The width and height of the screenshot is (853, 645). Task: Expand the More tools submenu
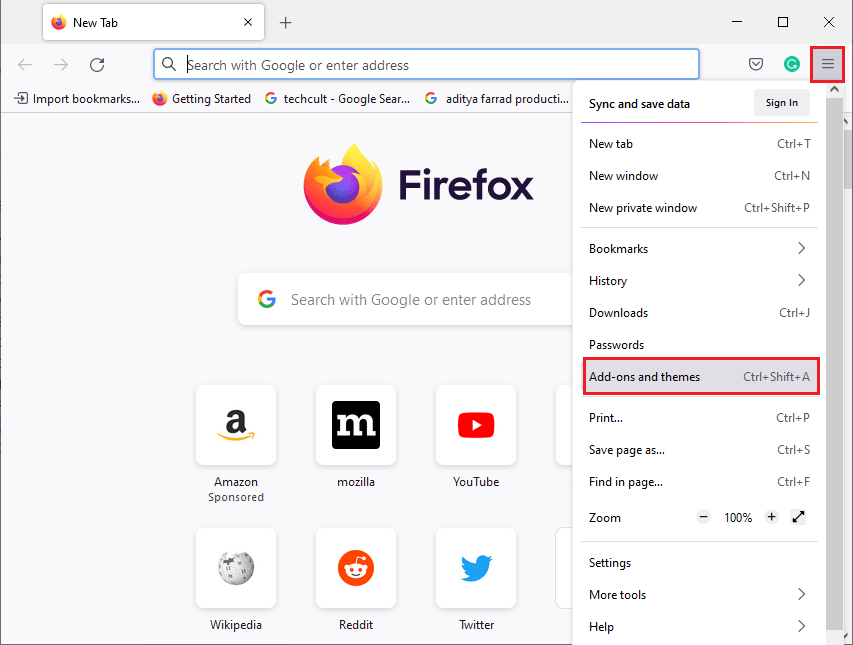coord(700,594)
